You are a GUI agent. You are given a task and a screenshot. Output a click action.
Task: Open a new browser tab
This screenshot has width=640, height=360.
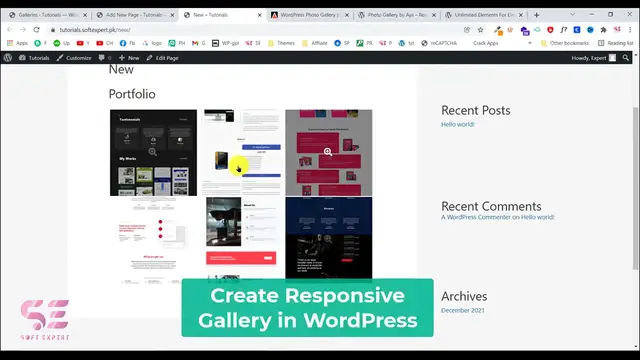pyautogui.click(x=537, y=15)
